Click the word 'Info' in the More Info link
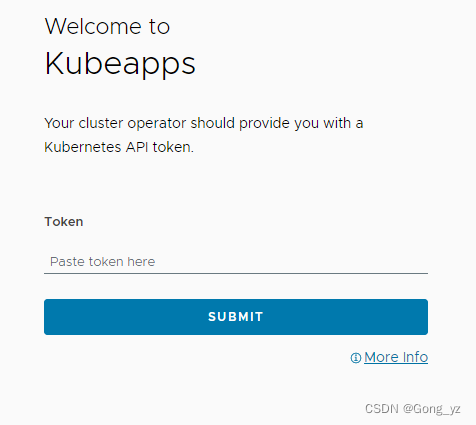Viewport: 476px width, 425px height. click(x=415, y=357)
